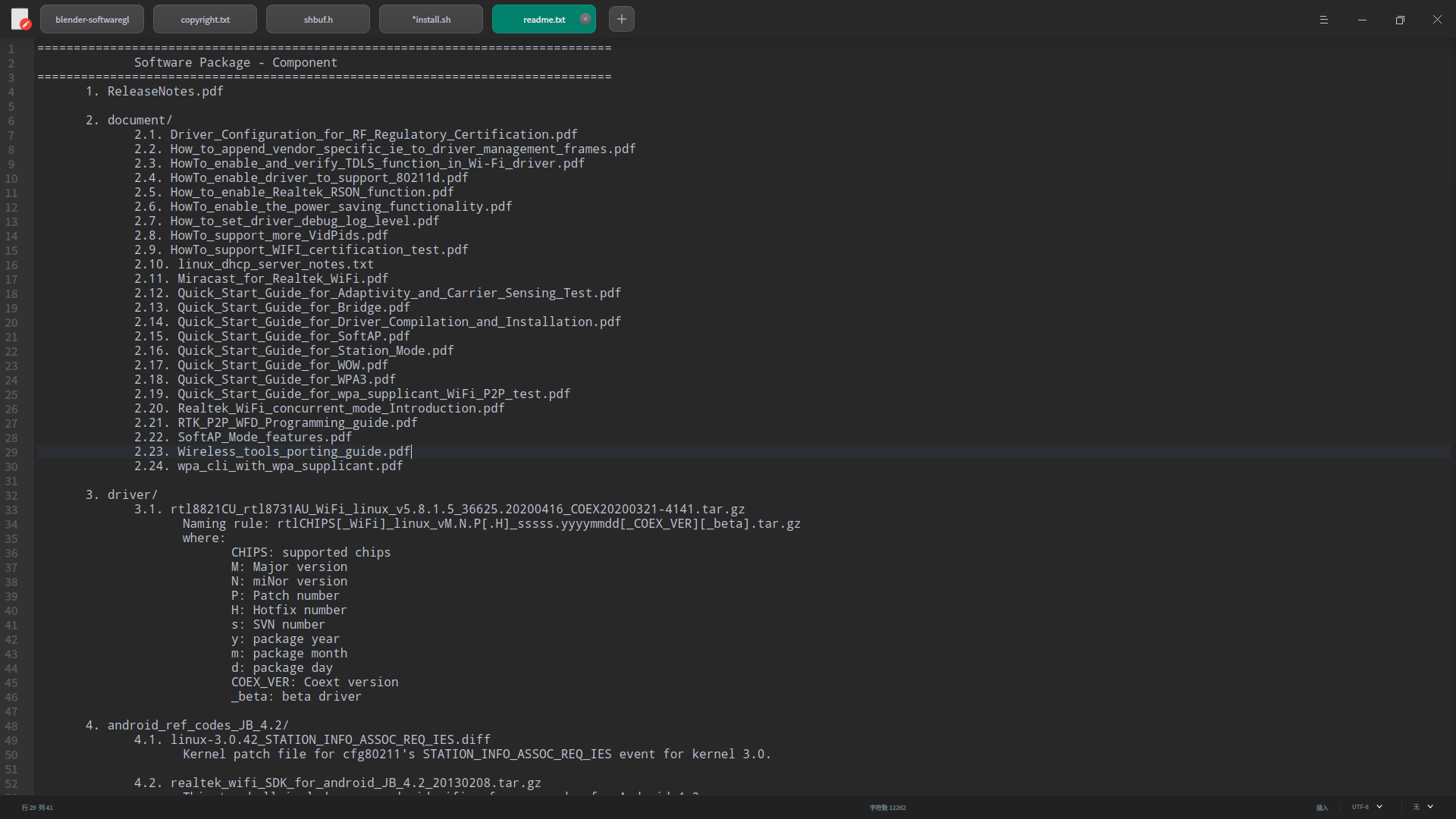Screen dimensions: 1456x819
Task: Open the hamburger main menu
Action: coord(1324,20)
